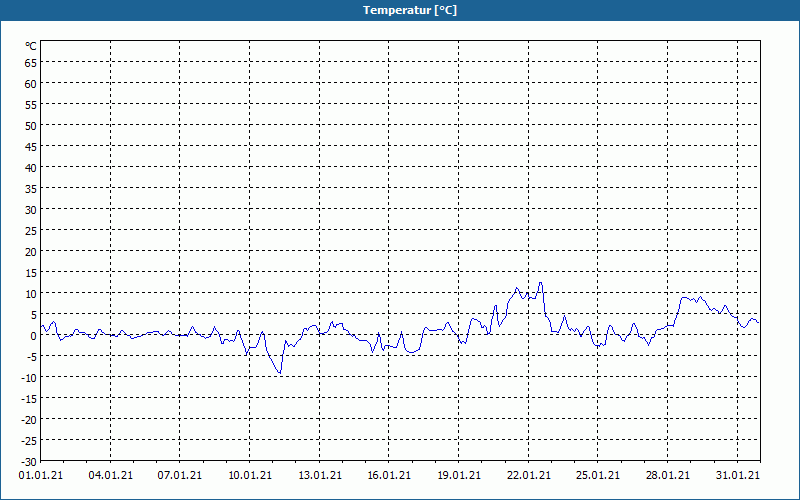Image resolution: width=800 pixels, height=500 pixels.
Task: Click the -20 value on temperature axis
Action: pos(29,420)
